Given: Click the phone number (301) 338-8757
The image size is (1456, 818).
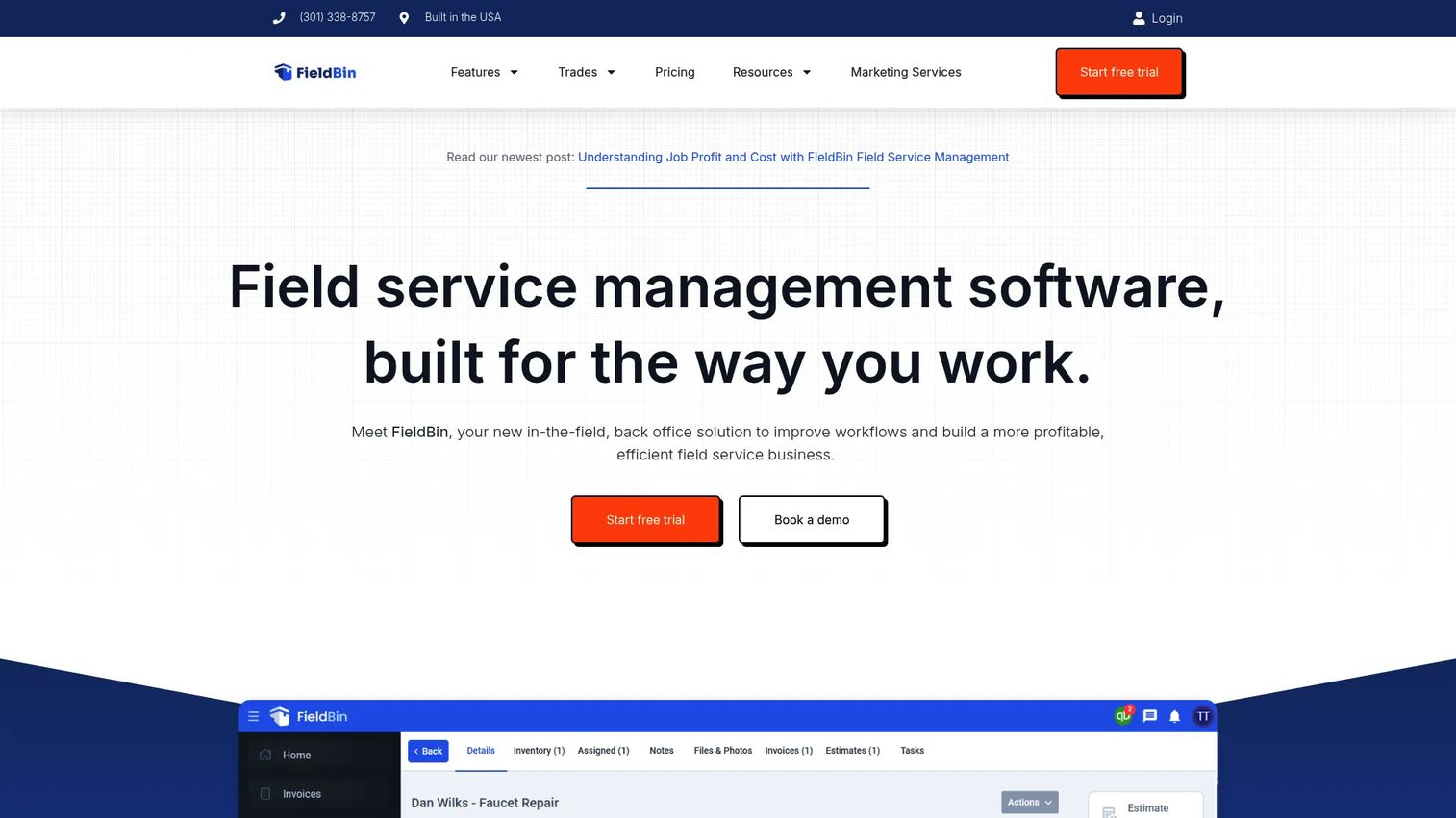Looking at the screenshot, I should (x=338, y=17).
